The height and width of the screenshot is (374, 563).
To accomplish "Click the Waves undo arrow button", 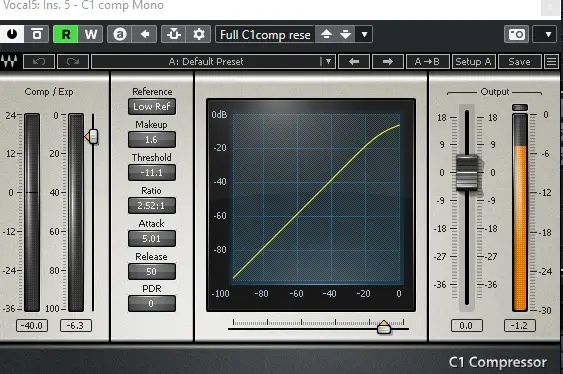I will 39,62.
